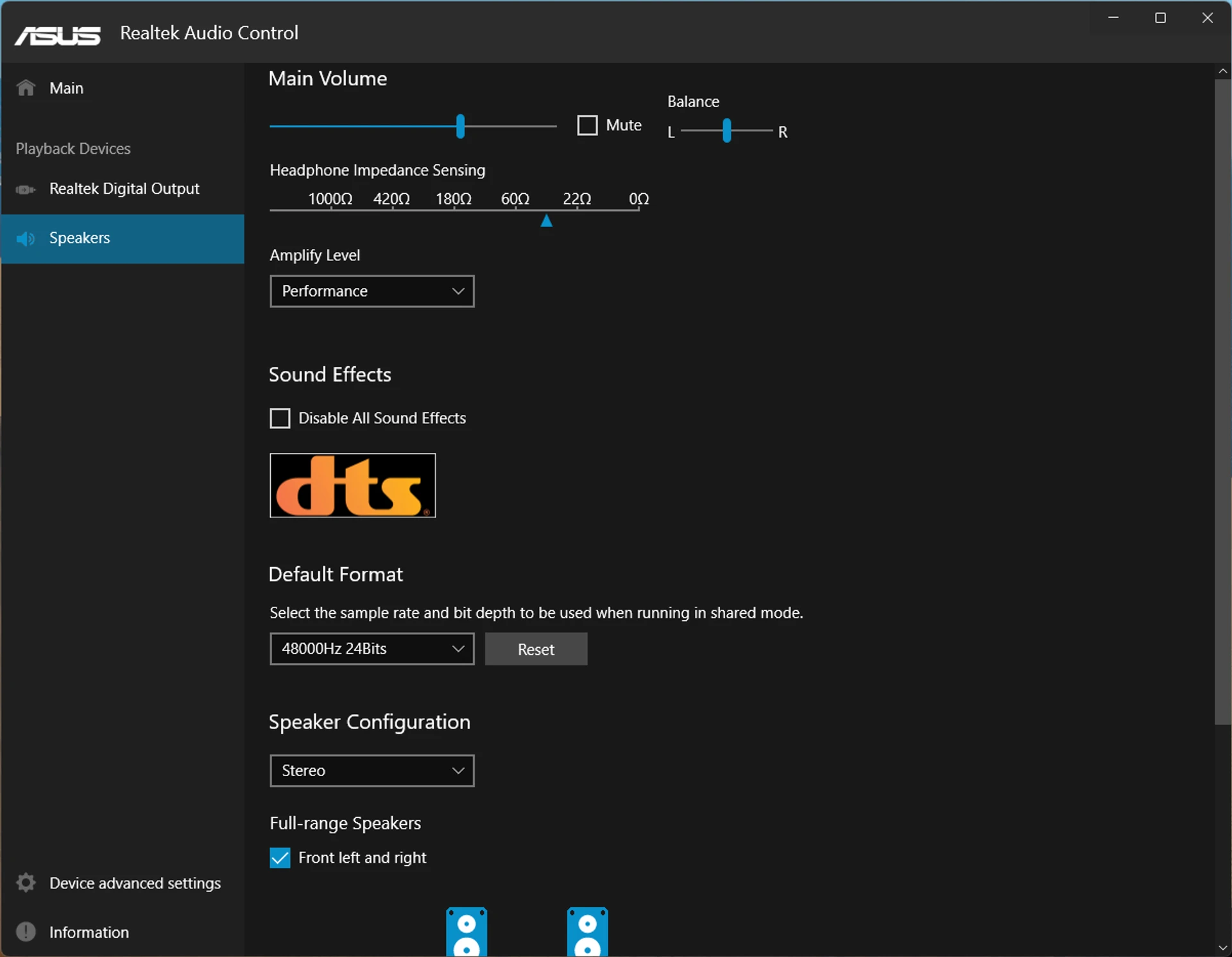Image resolution: width=1232 pixels, height=957 pixels.
Task: Open the 48000Hz 24Bits format dropdown
Action: (x=372, y=649)
